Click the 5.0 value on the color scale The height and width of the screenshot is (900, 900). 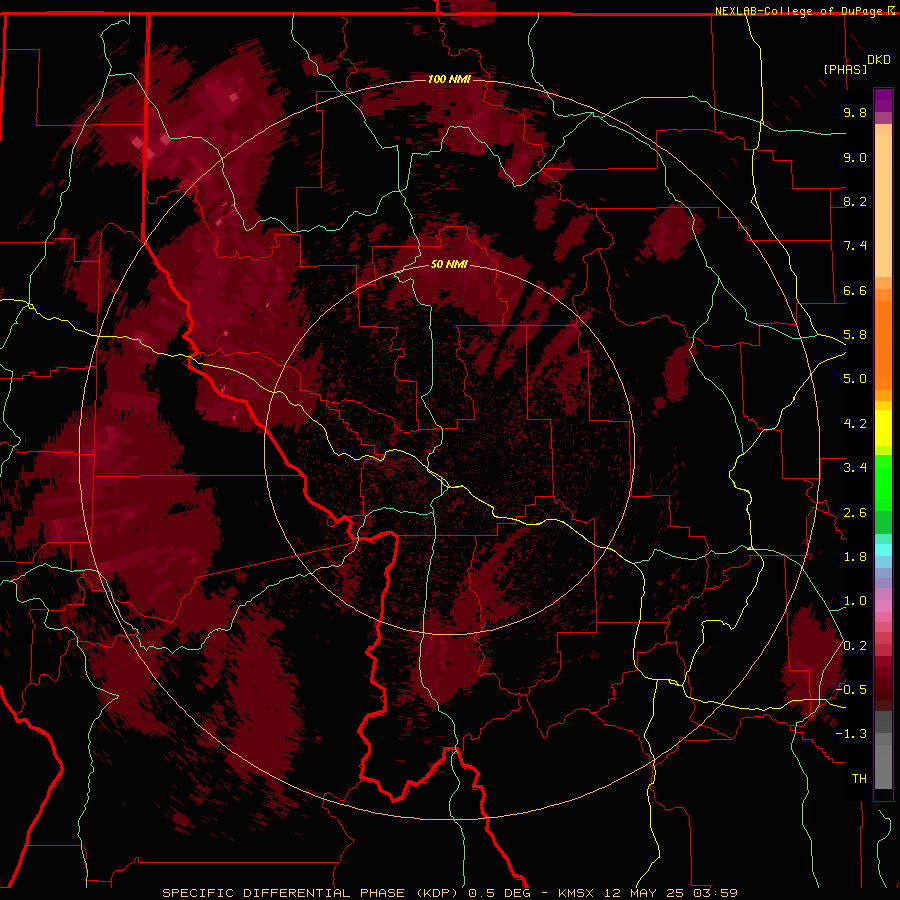point(855,379)
